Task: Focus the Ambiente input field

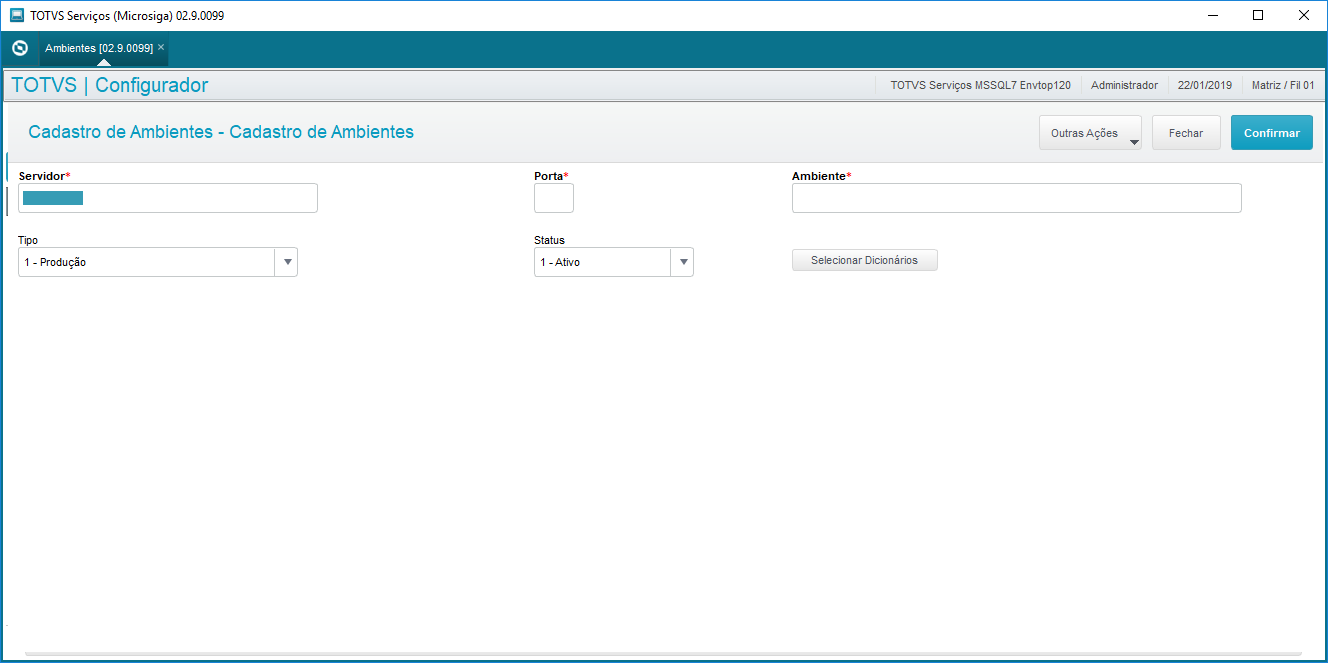Action: tap(1017, 198)
